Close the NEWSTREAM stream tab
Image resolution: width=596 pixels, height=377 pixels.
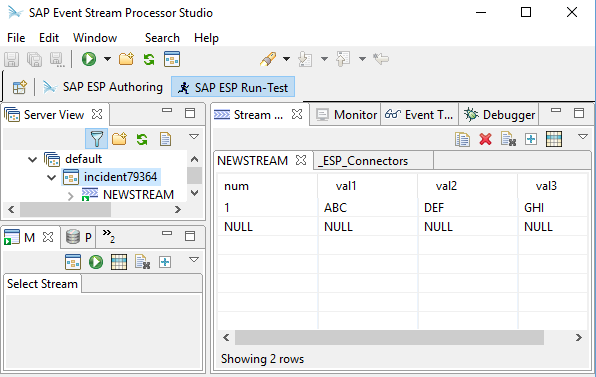(x=301, y=160)
